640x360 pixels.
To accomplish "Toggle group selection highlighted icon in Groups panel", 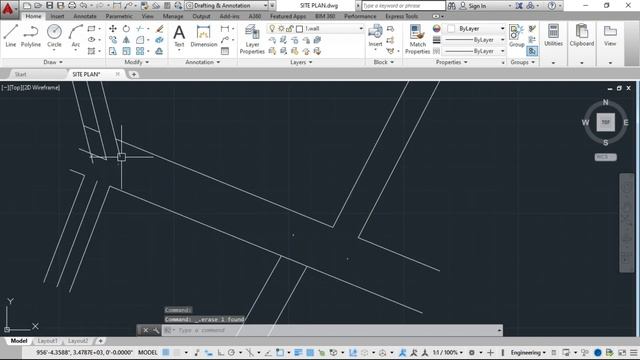I will tap(532, 51).
